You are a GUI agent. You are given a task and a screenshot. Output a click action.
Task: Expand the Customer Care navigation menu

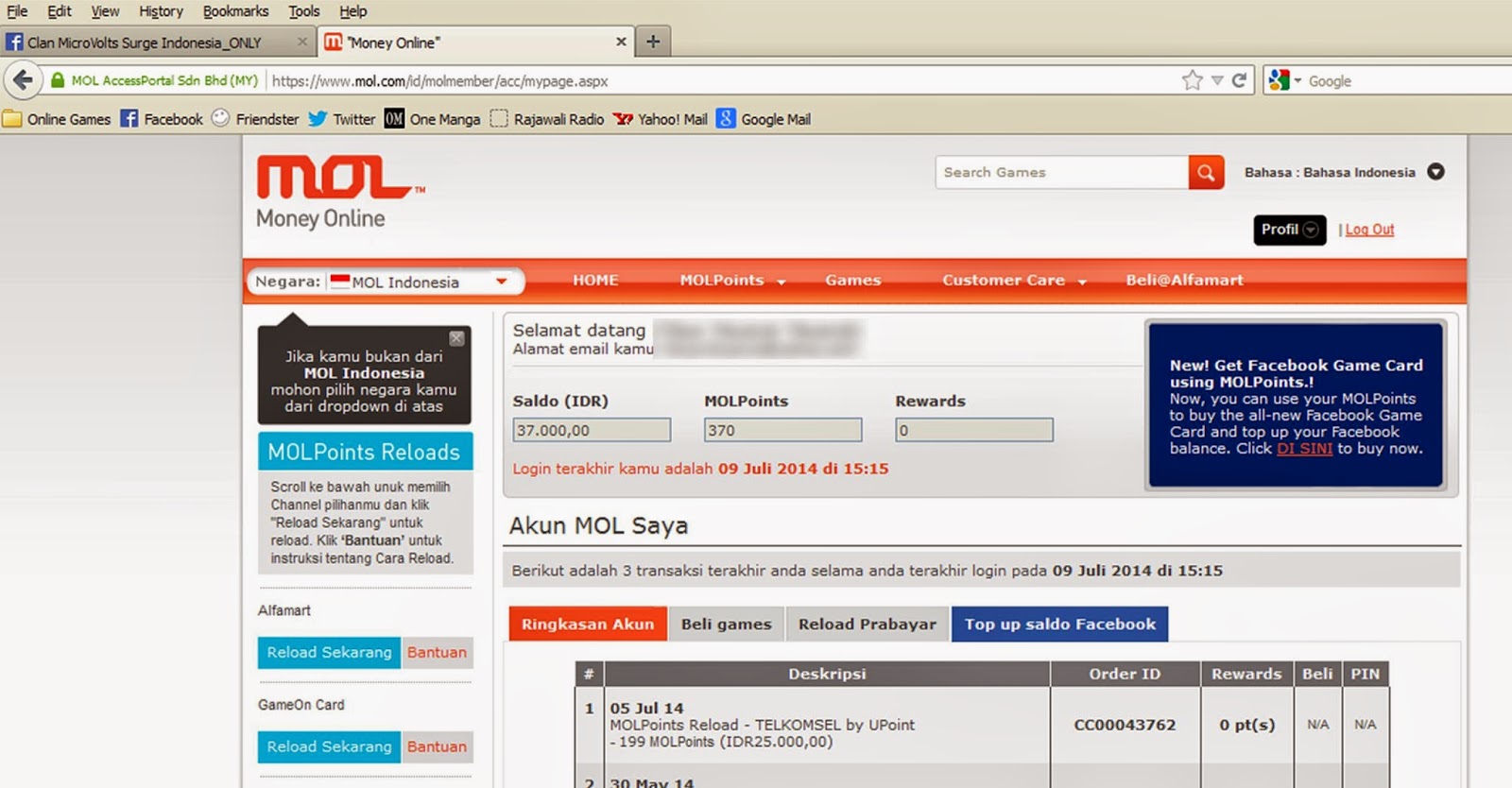(1014, 281)
